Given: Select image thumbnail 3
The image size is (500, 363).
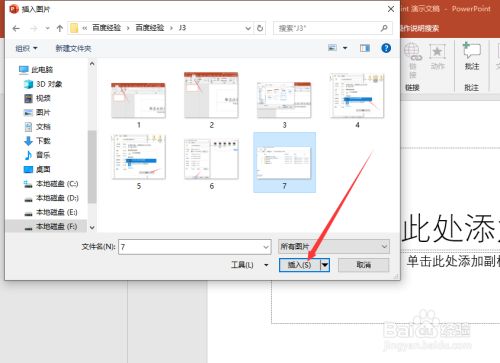Looking at the screenshot, I should (x=284, y=100).
